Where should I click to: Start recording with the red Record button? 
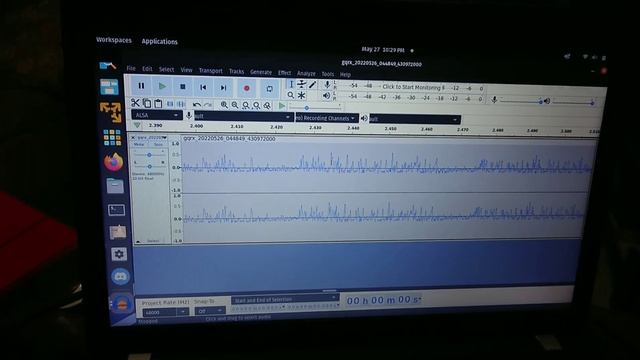click(247, 88)
